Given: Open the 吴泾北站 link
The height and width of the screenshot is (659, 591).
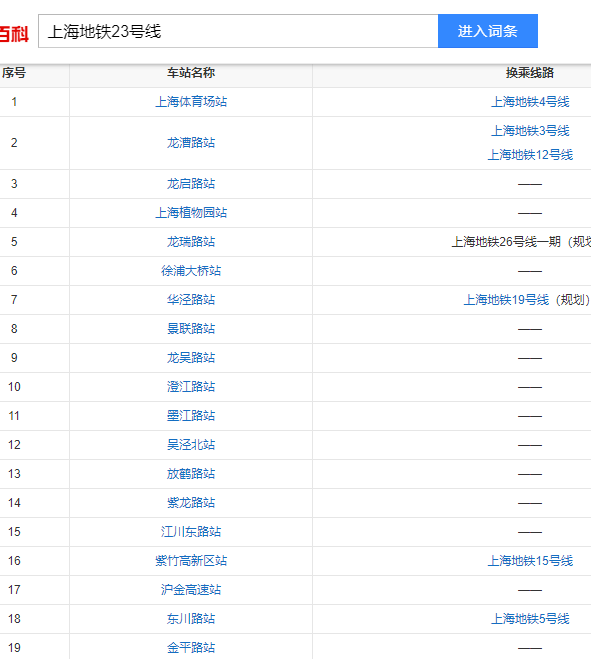Looking at the screenshot, I should coord(191,445).
